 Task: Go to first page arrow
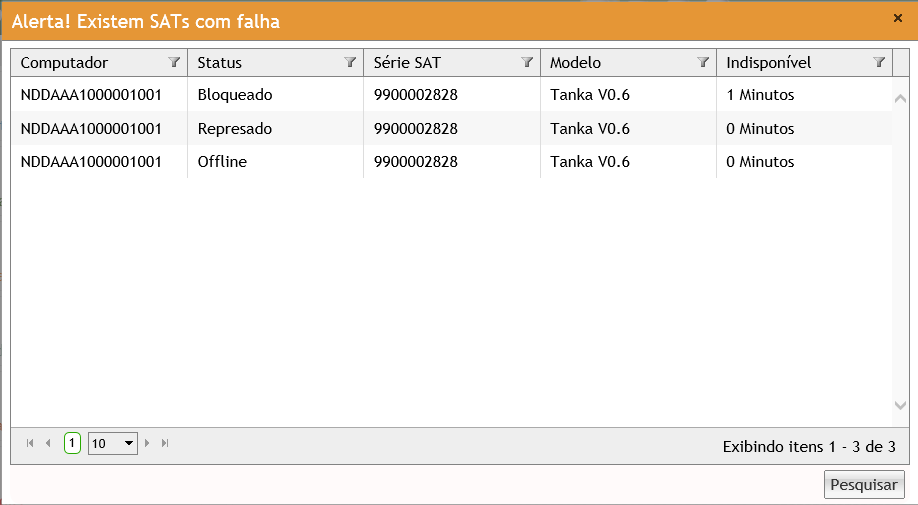point(30,443)
